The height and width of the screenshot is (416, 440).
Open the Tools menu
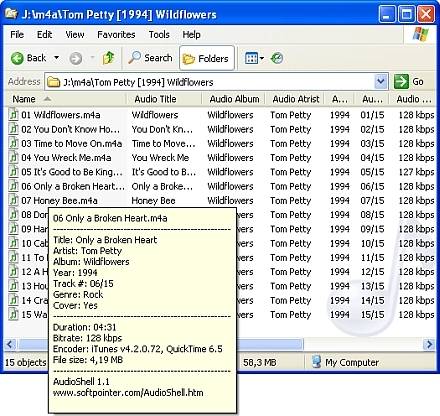[x=159, y=34]
